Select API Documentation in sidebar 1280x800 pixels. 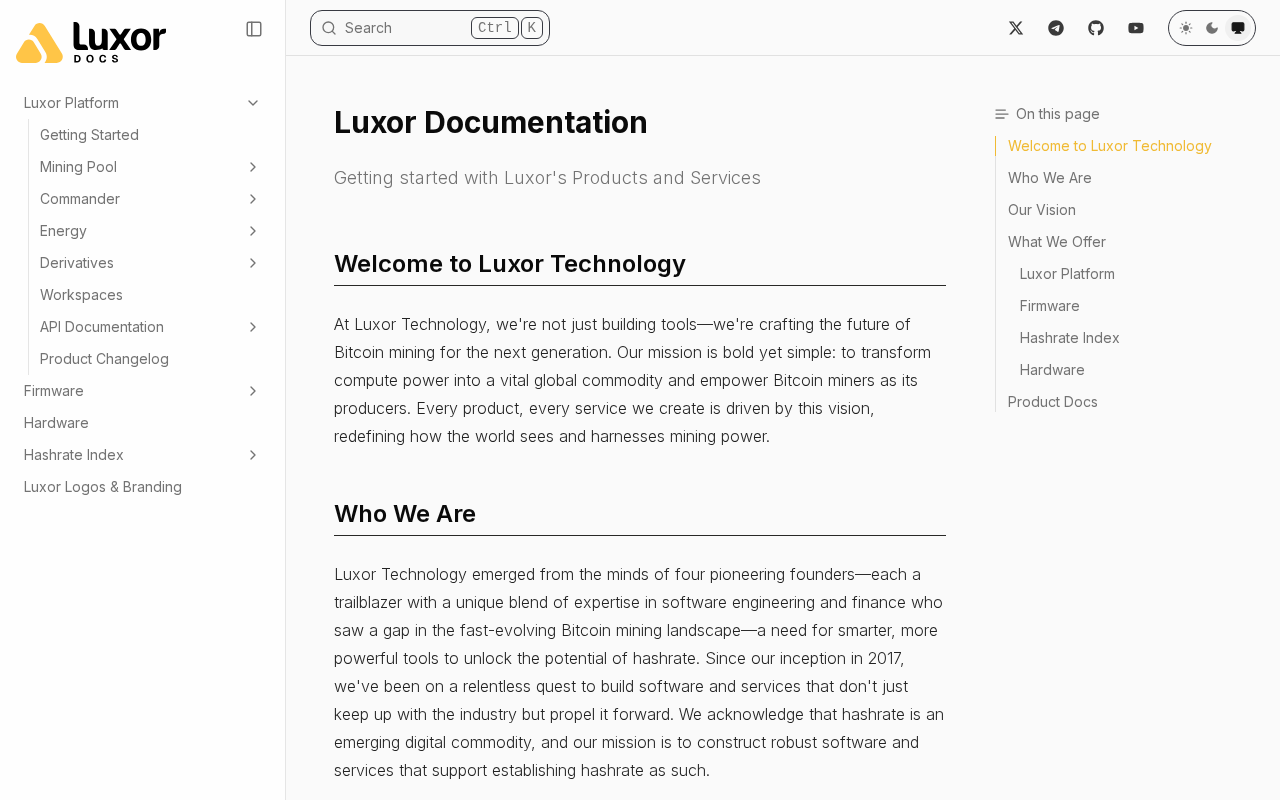[102, 327]
